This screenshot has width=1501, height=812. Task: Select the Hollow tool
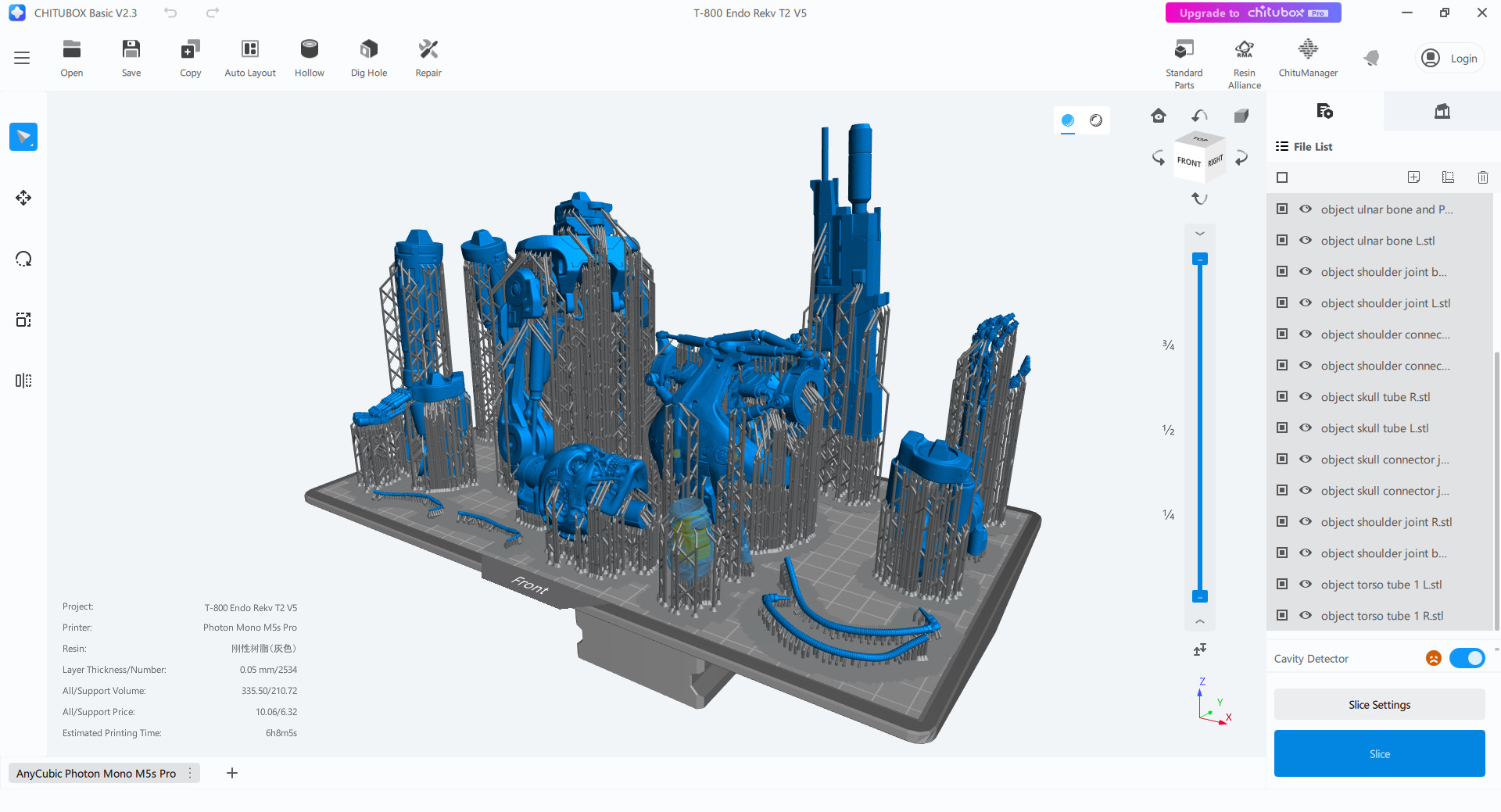pyautogui.click(x=310, y=58)
